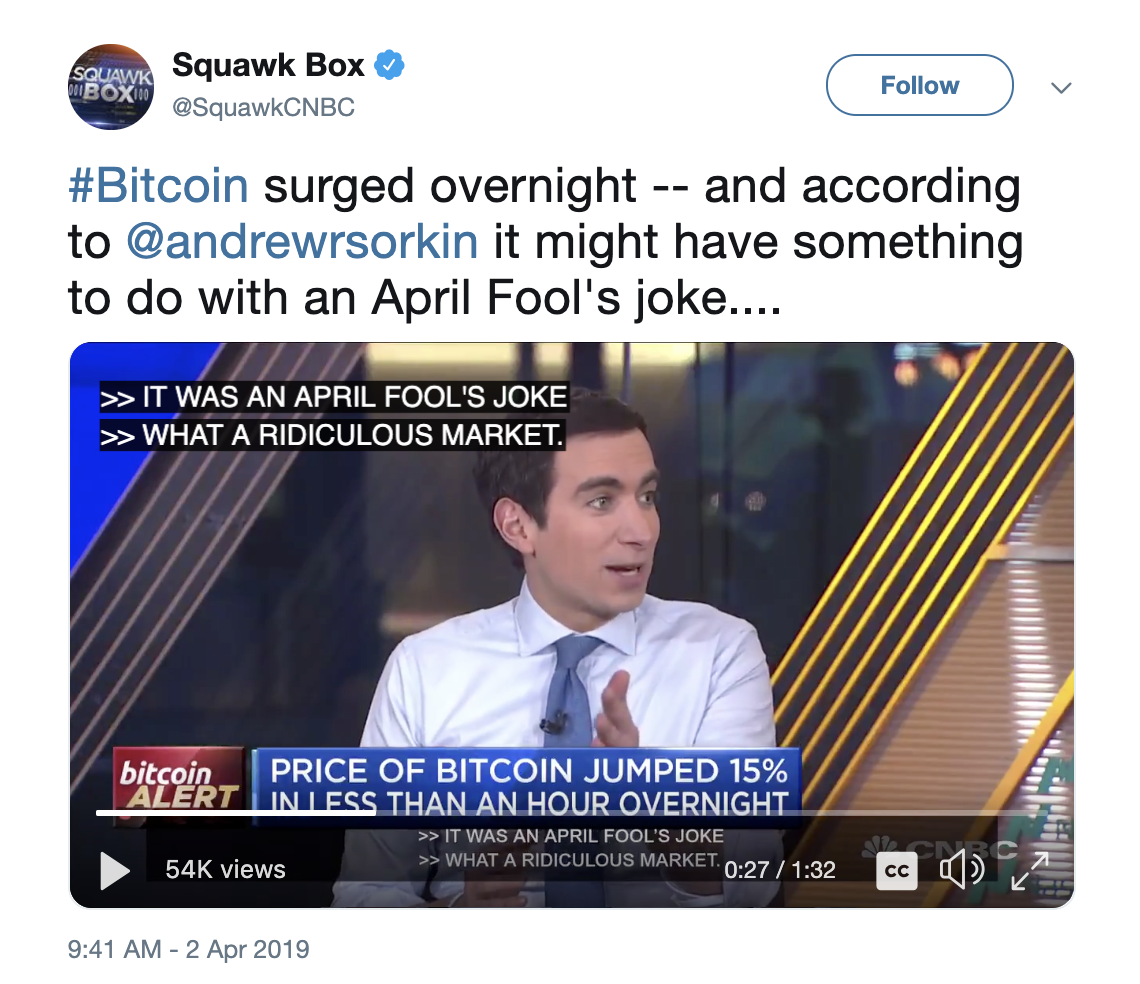Click the CNBC watermark logo in video
Screen dimensions: 1140x984
pyautogui.click(x=939, y=848)
